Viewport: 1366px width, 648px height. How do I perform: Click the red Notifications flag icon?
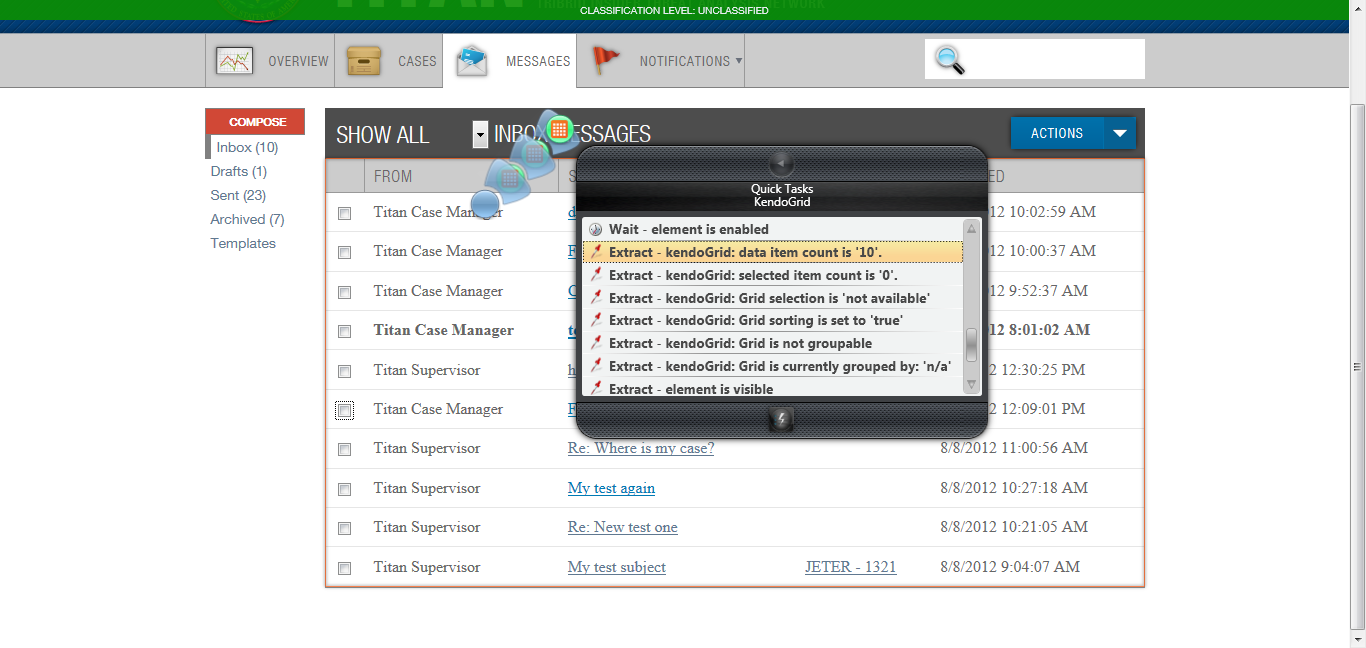(x=605, y=61)
